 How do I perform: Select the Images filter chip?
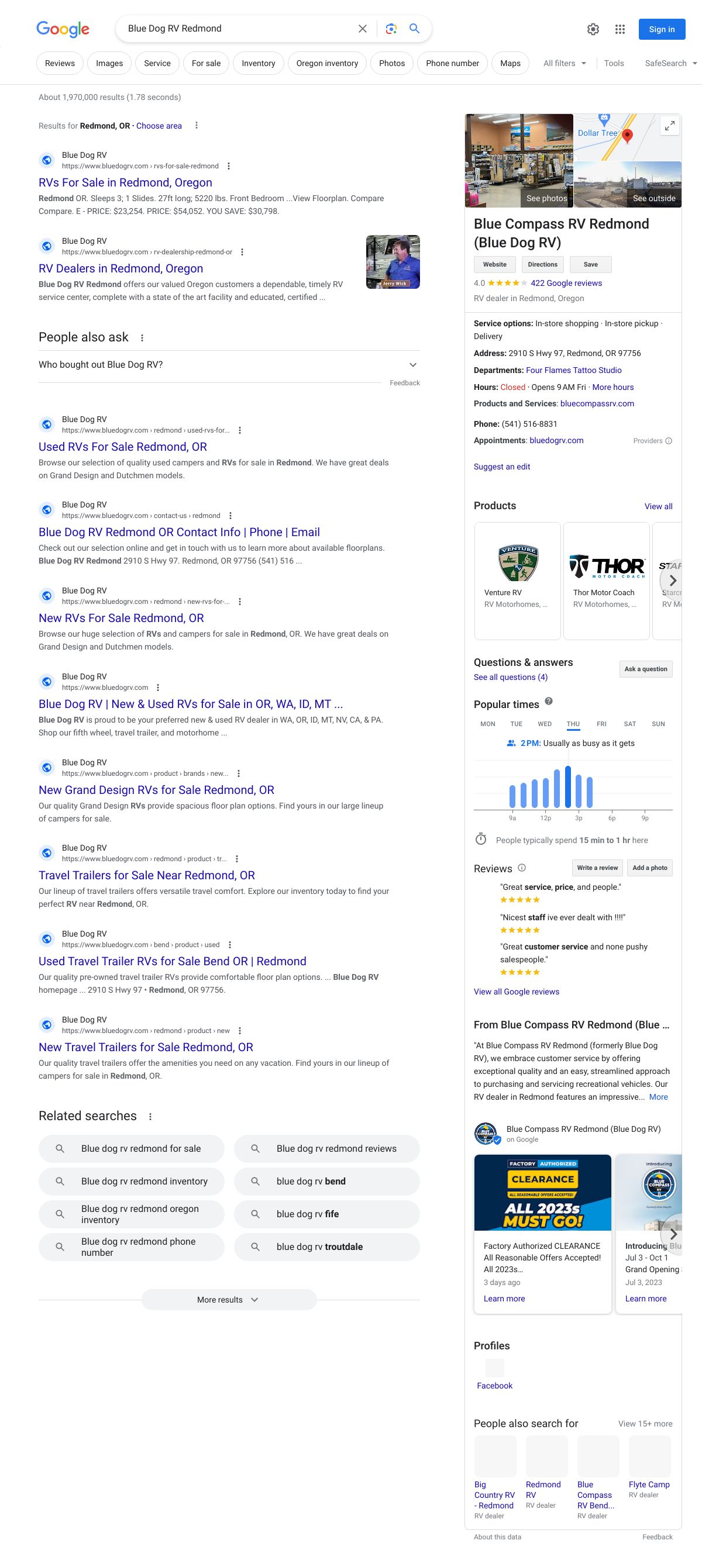click(x=109, y=63)
